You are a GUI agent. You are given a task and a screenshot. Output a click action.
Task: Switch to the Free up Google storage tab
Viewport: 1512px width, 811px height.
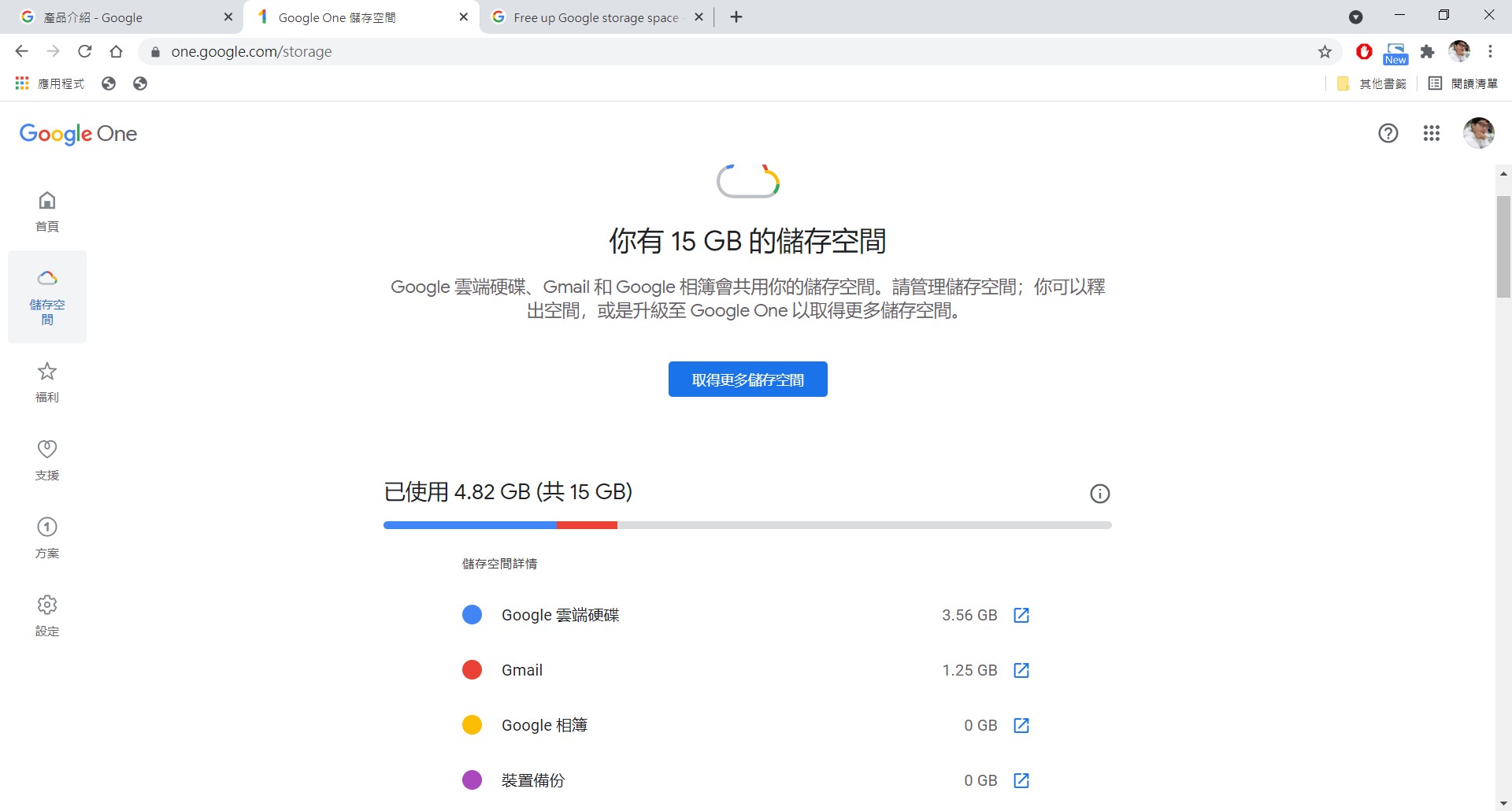point(595,17)
